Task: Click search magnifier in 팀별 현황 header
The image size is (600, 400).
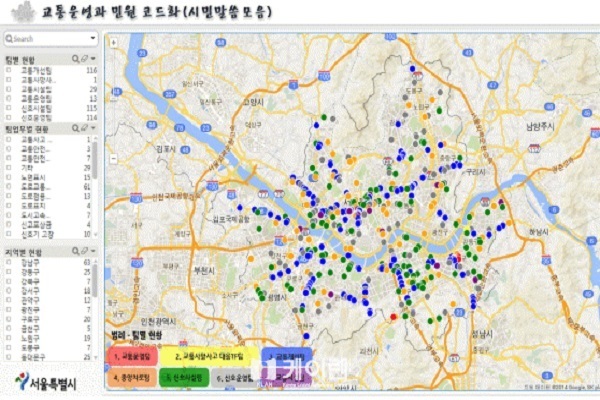Action: pyautogui.click(x=76, y=59)
